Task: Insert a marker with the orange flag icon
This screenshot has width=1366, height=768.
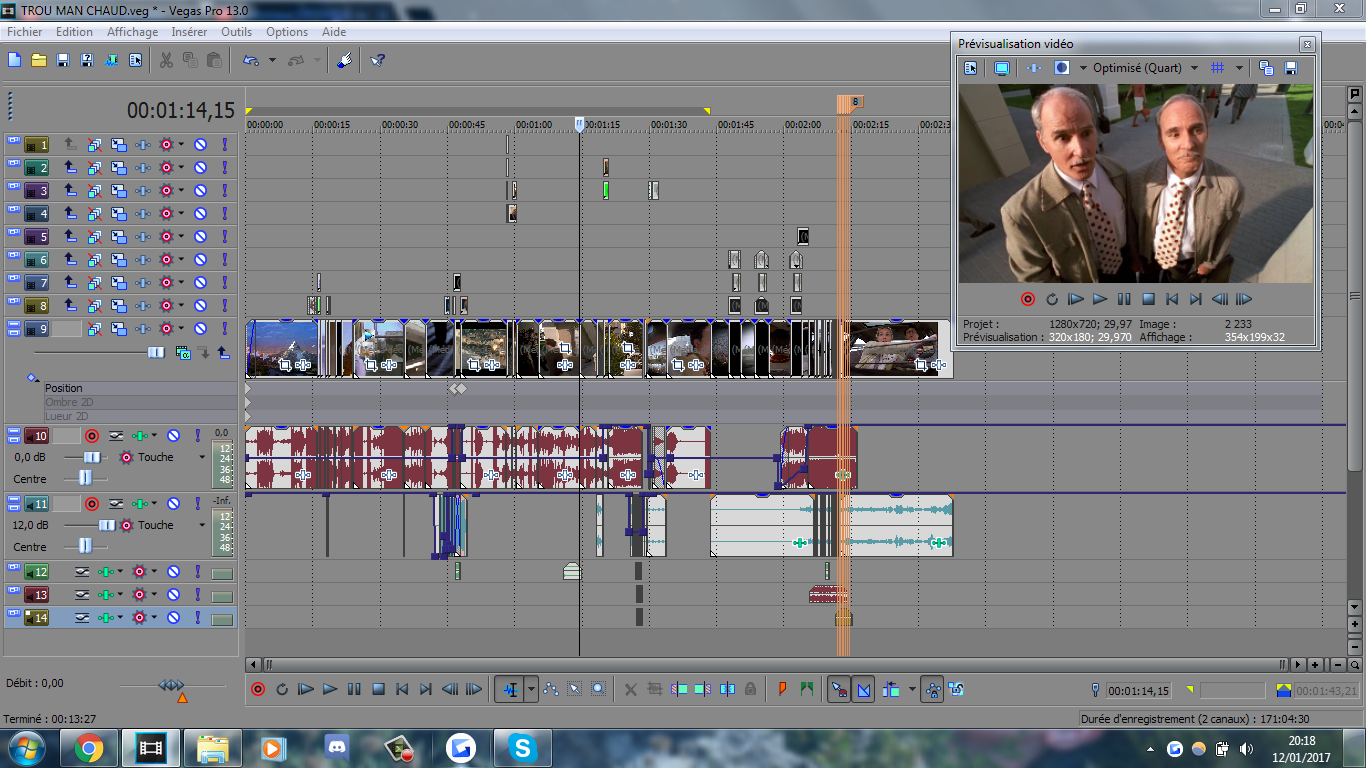Action: 782,689
